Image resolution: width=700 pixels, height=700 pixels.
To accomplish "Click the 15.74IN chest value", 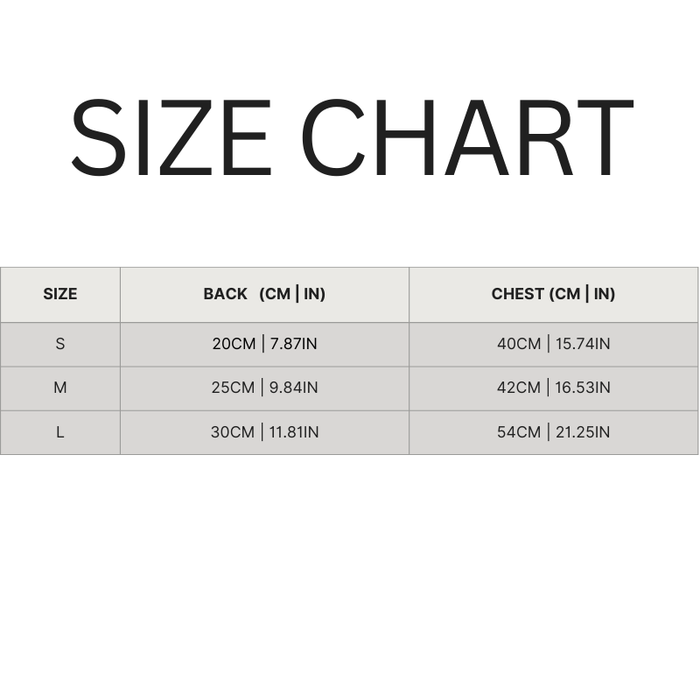I will [582, 344].
